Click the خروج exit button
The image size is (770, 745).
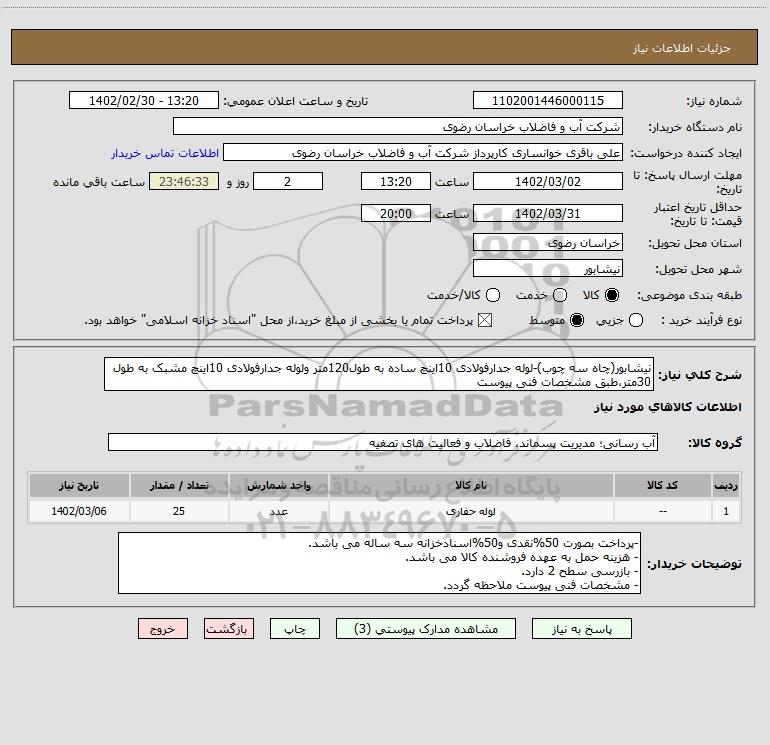(x=163, y=629)
